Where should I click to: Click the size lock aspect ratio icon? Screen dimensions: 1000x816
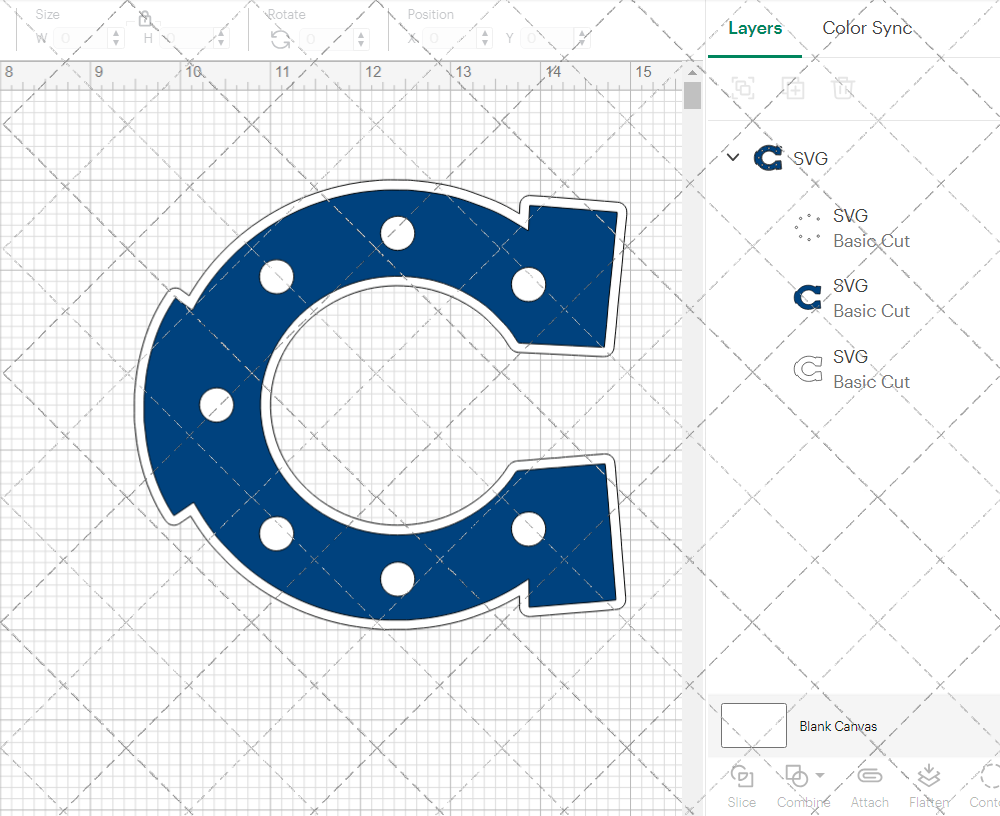pyautogui.click(x=145, y=19)
